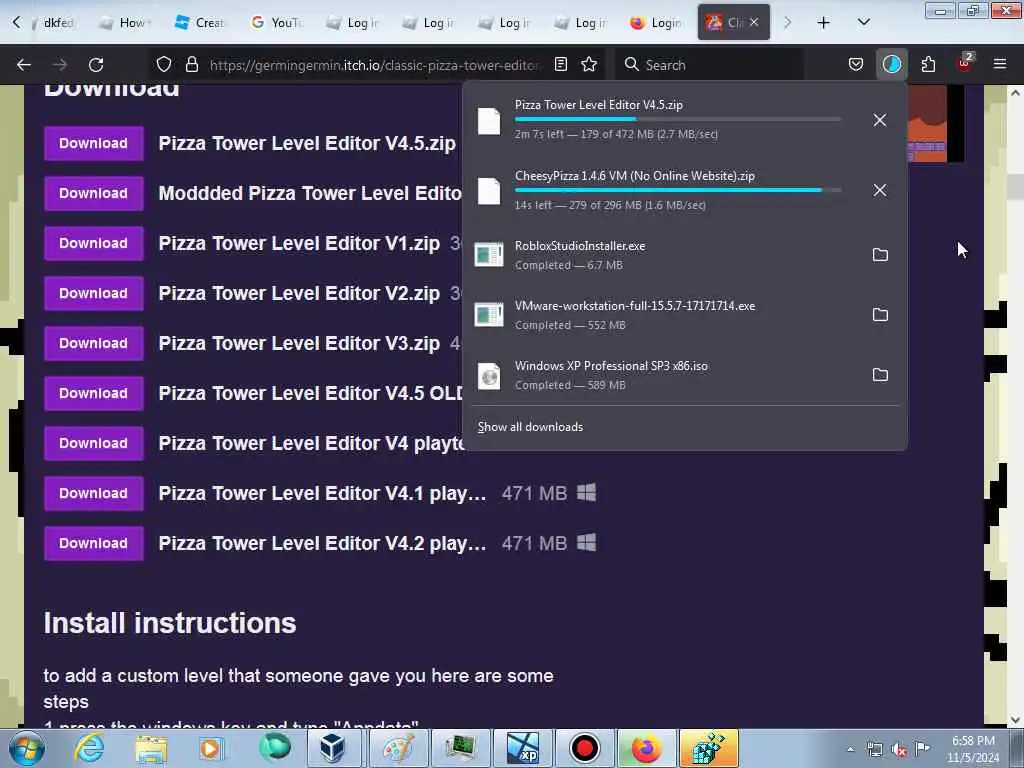This screenshot has height=768, width=1024.
Task: Open containing folder for RobloxStudioInstaller.exe
Action: [880, 255]
